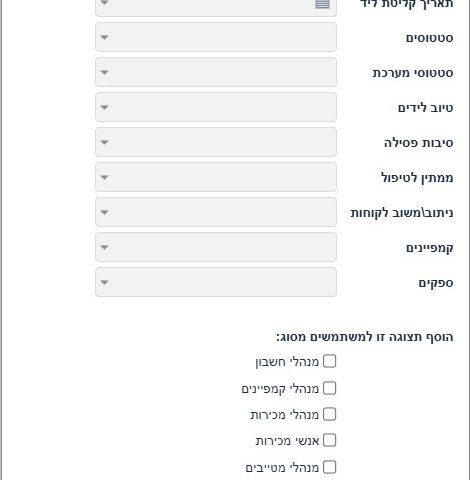This screenshot has width=470, height=480.
Task: Open the סטטוסי מערכת dropdown
Action: pyautogui.click(x=104, y=72)
